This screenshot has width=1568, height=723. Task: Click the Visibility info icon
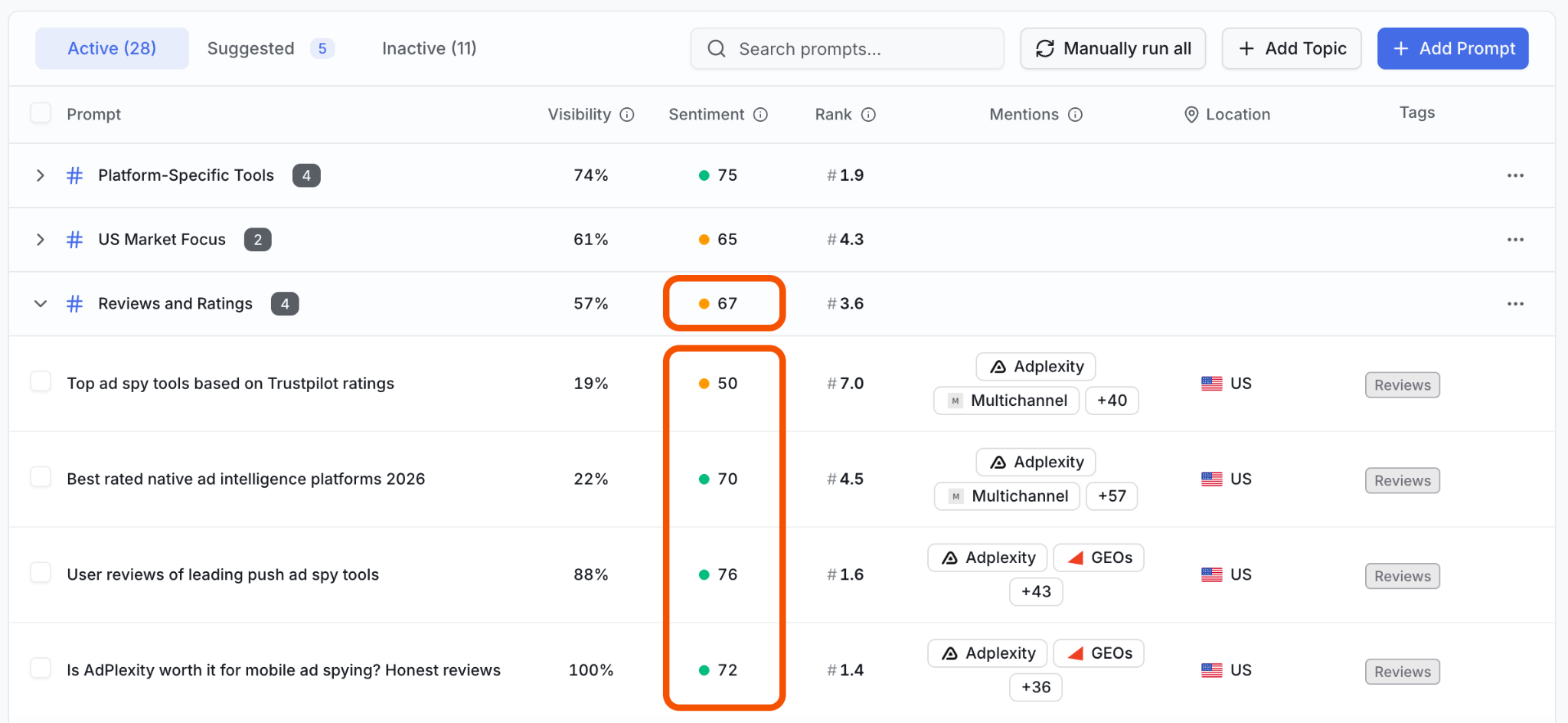(627, 115)
